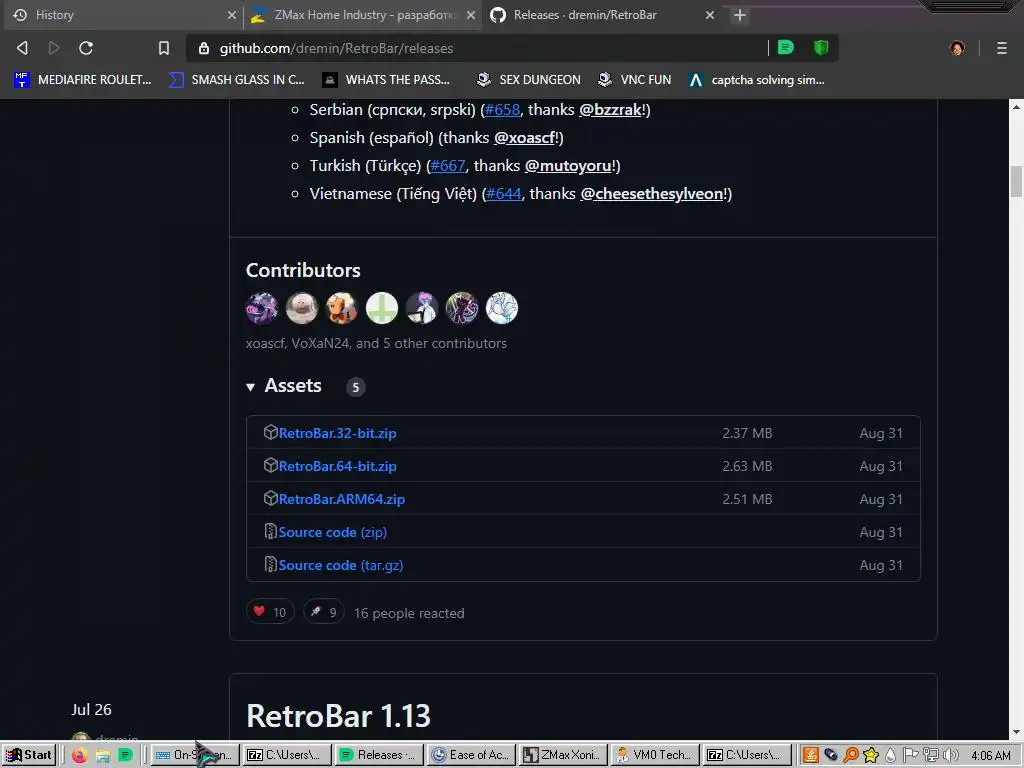Switch to the ZMax Home Industry tab

click(362, 15)
